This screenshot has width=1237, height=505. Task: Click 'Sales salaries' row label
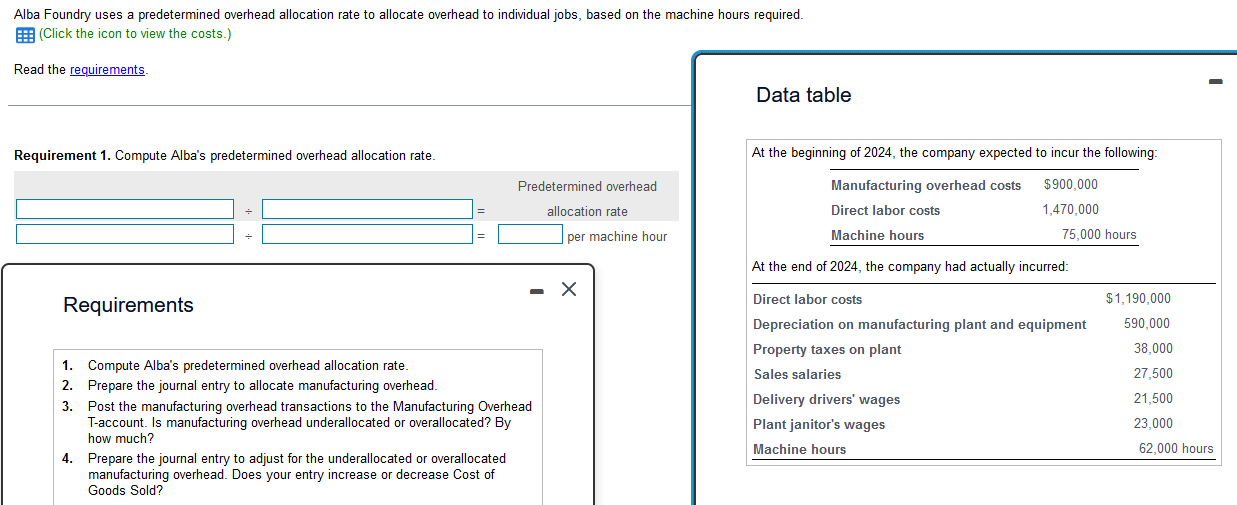tap(797, 375)
